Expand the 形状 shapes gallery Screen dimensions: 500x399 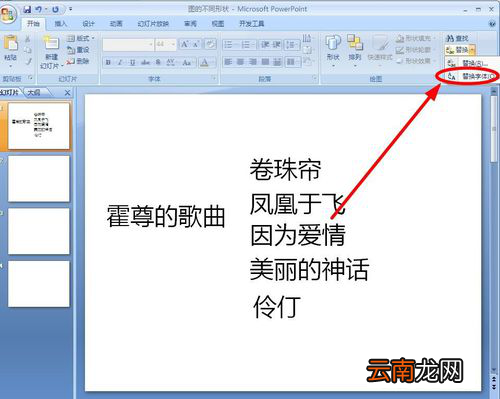pyautogui.click(x=333, y=50)
